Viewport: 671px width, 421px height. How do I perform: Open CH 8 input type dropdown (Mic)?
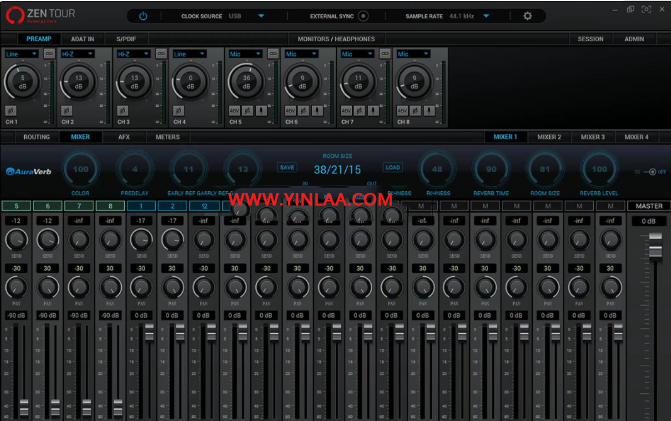tap(414, 54)
